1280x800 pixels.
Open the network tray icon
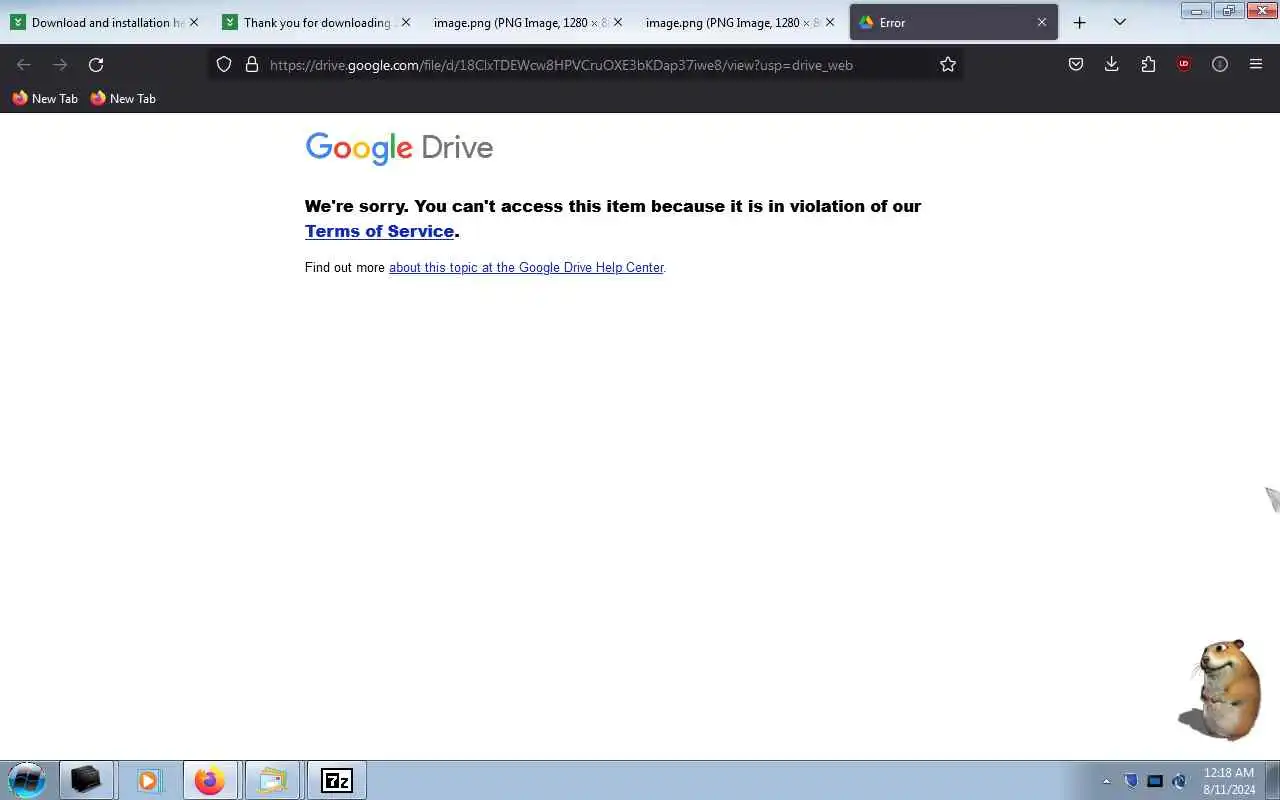[x=1155, y=781]
